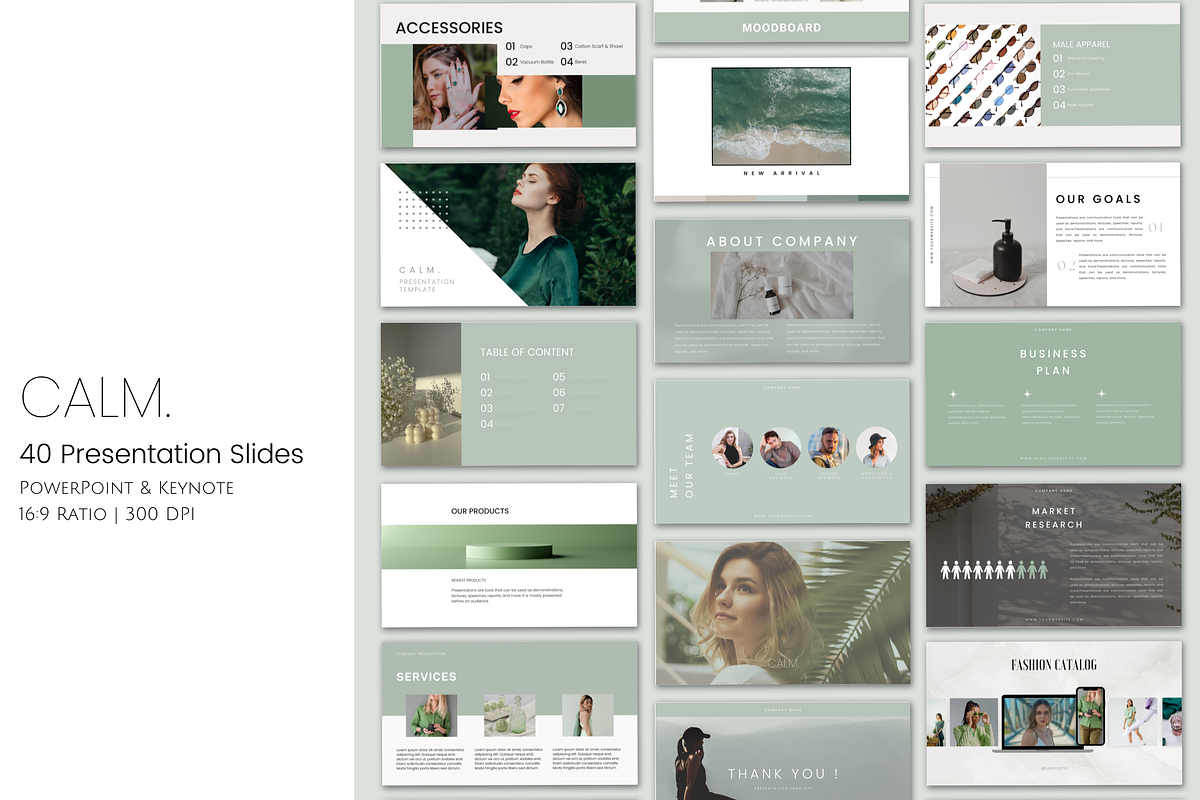Click the 'PowerPoint & Keynote' text

[x=126, y=488]
